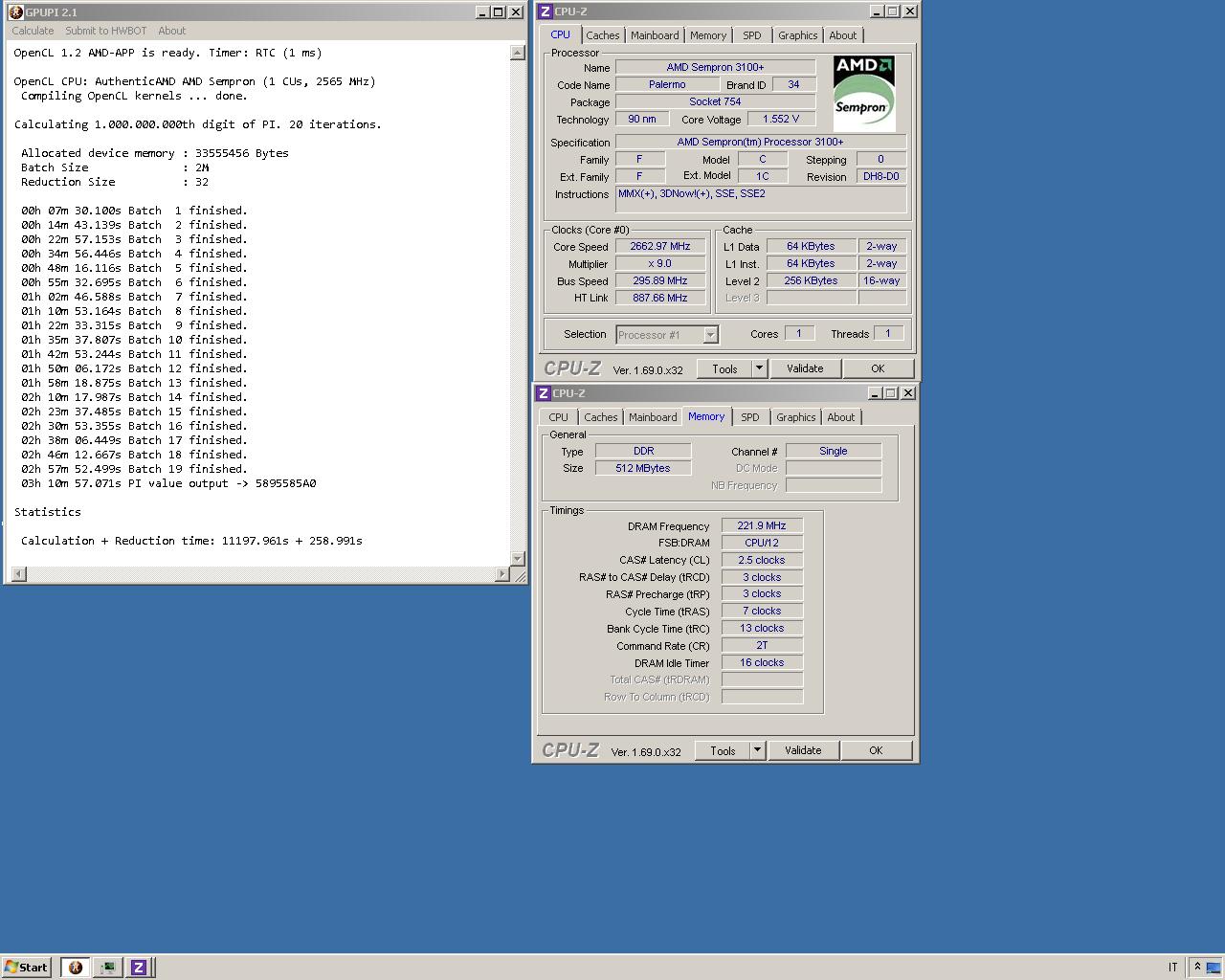Viewport: 1225px width, 980px height.
Task: Open Submit to HWBOT menu
Action: (106, 31)
